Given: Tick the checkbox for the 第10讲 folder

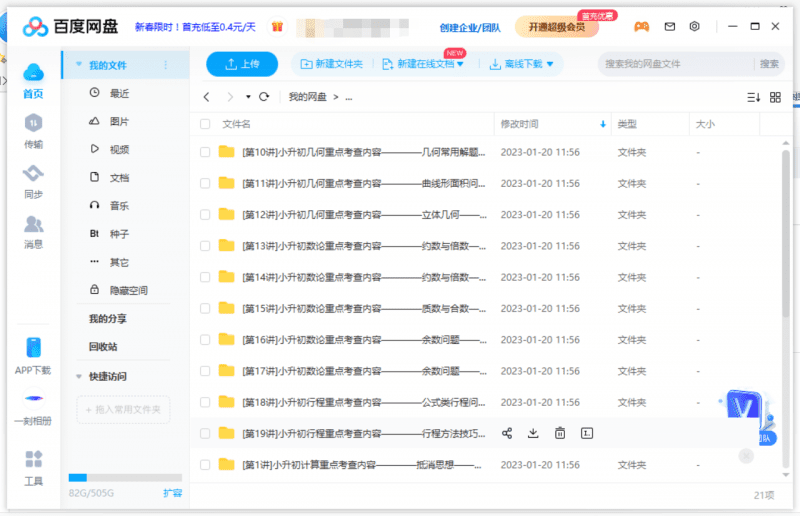Looking at the screenshot, I should [x=205, y=152].
